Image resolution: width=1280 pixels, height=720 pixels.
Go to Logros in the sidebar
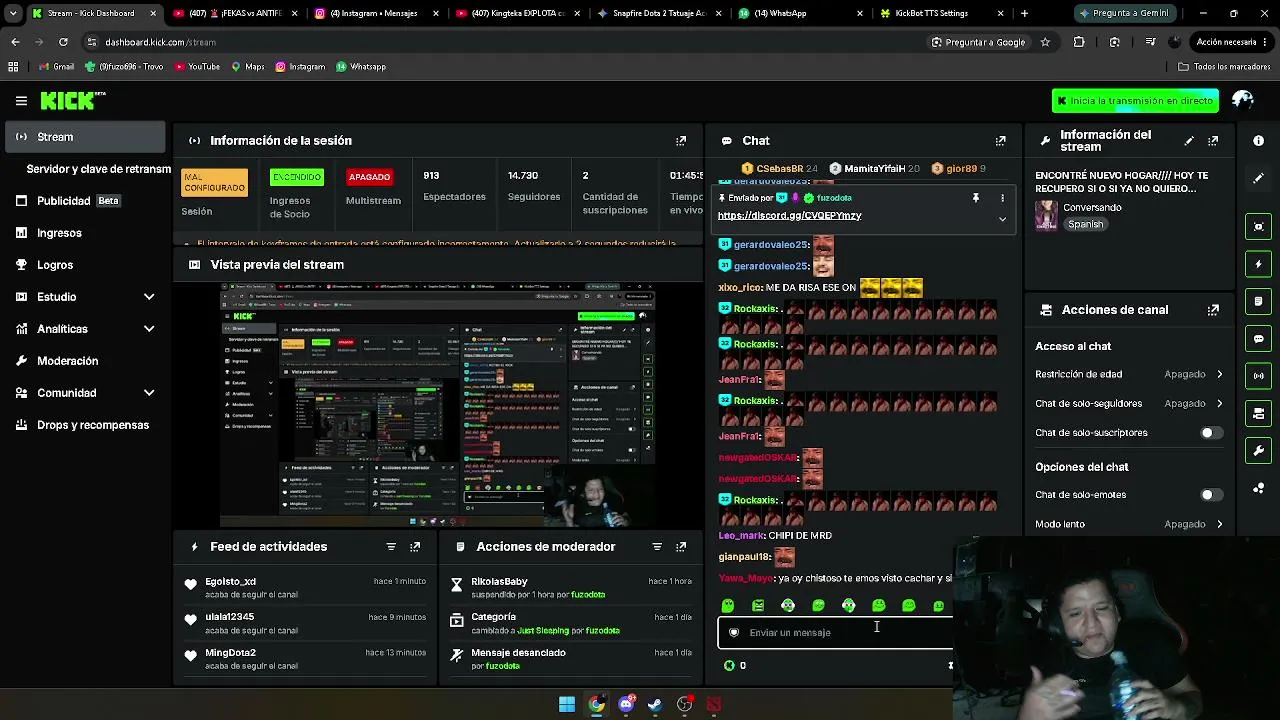tap(86, 265)
